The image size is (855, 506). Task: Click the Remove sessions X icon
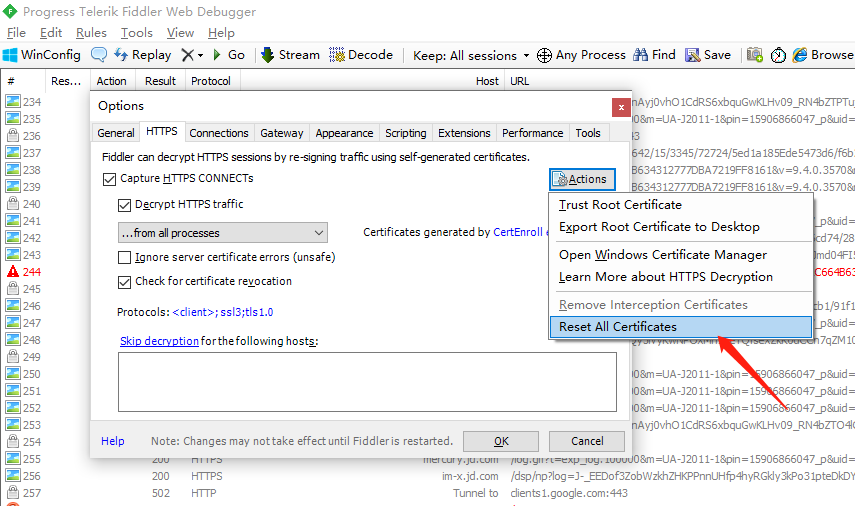click(x=187, y=55)
